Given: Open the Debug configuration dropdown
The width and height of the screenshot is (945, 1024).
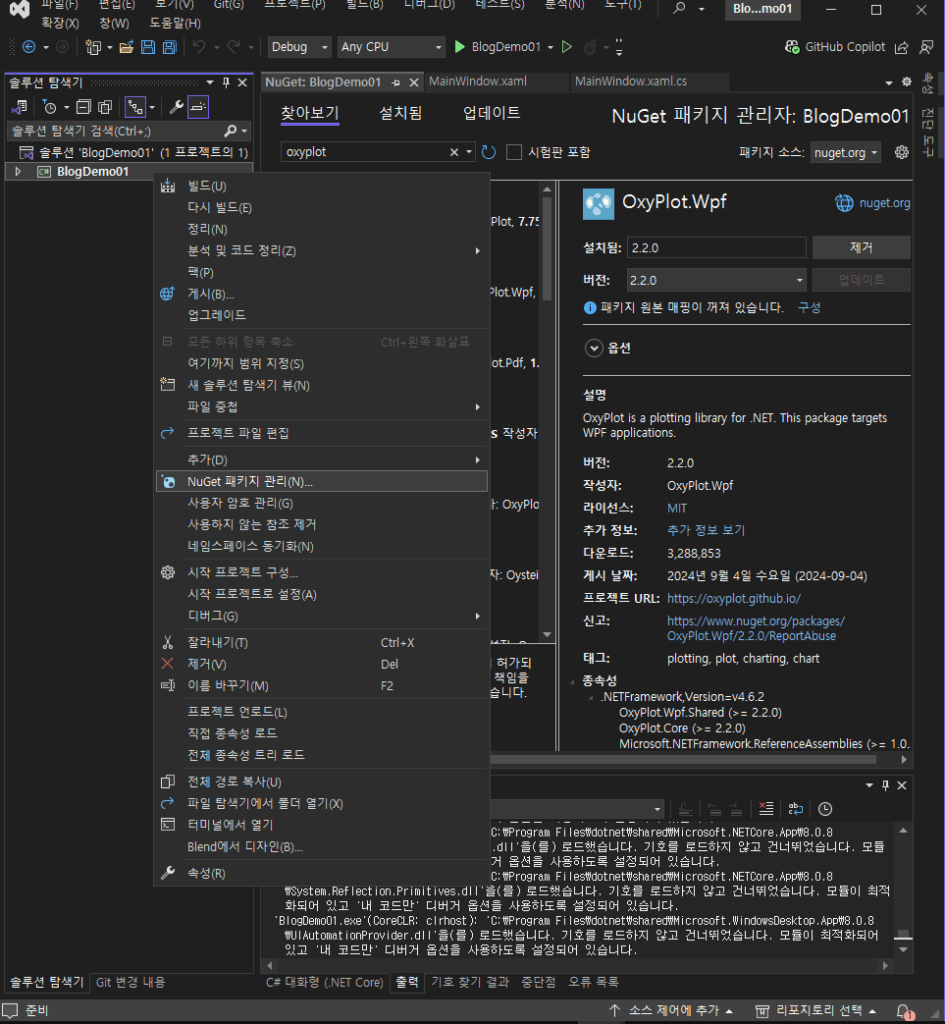Looking at the screenshot, I should (x=299, y=47).
